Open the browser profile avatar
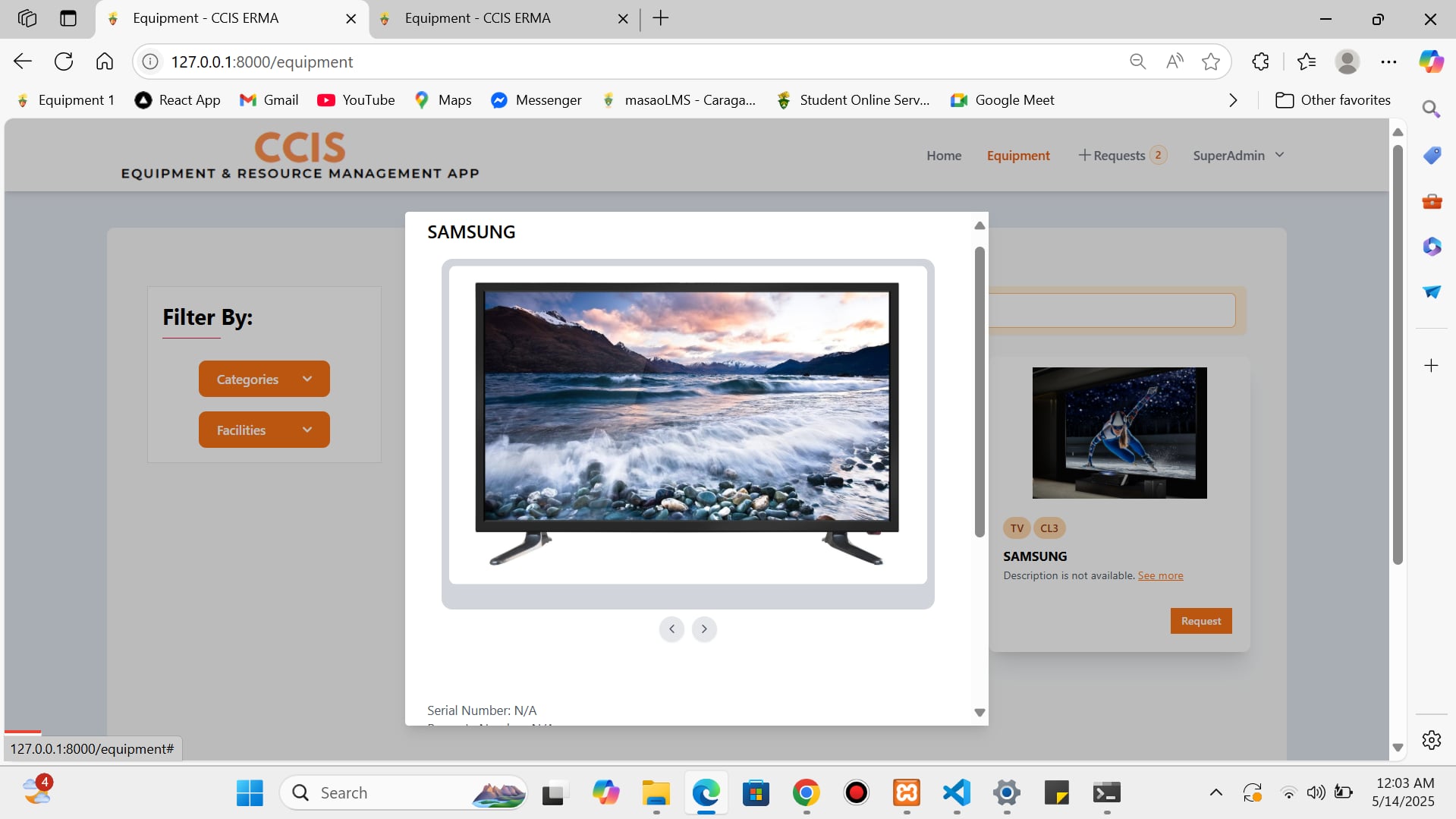Viewport: 1456px width, 819px height. pos(1348,61)
